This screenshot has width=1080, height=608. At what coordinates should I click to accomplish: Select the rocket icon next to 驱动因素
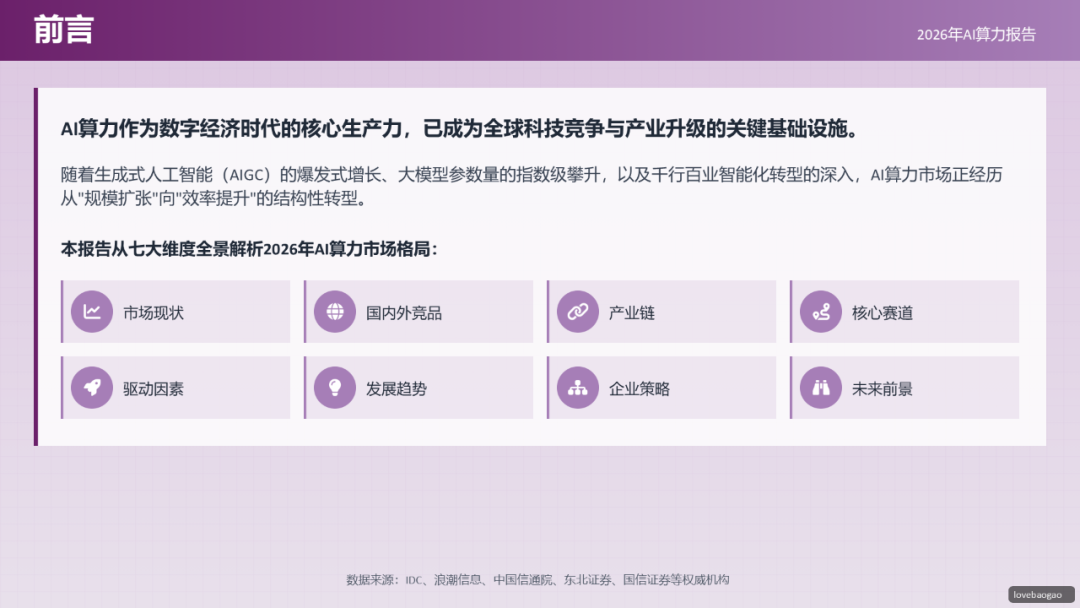pos(92,387)
